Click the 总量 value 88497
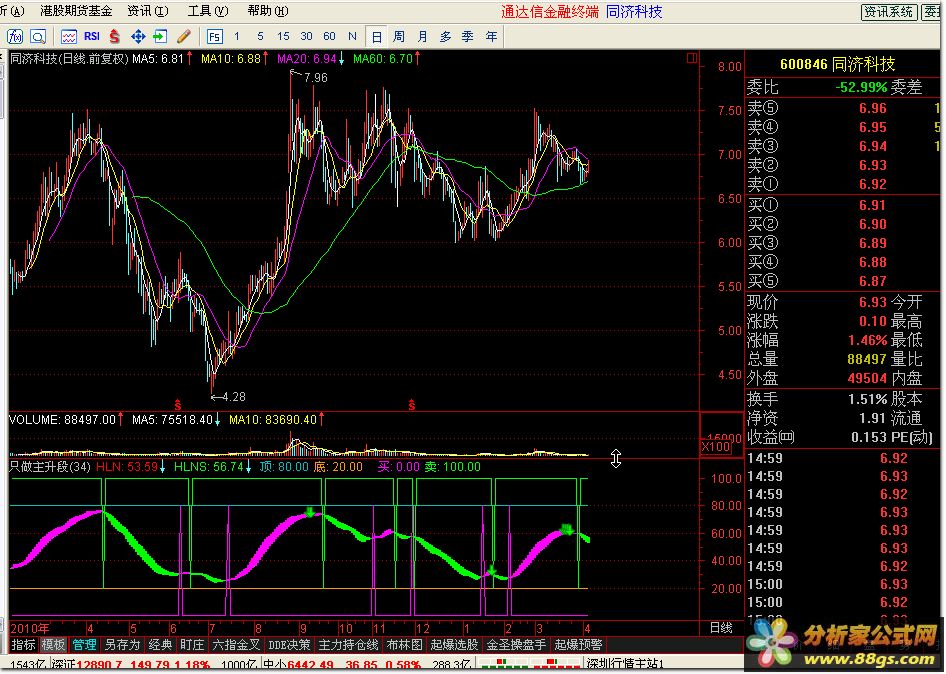The height and width of the screenshot is (674, 946). click(x=867, y=360)
